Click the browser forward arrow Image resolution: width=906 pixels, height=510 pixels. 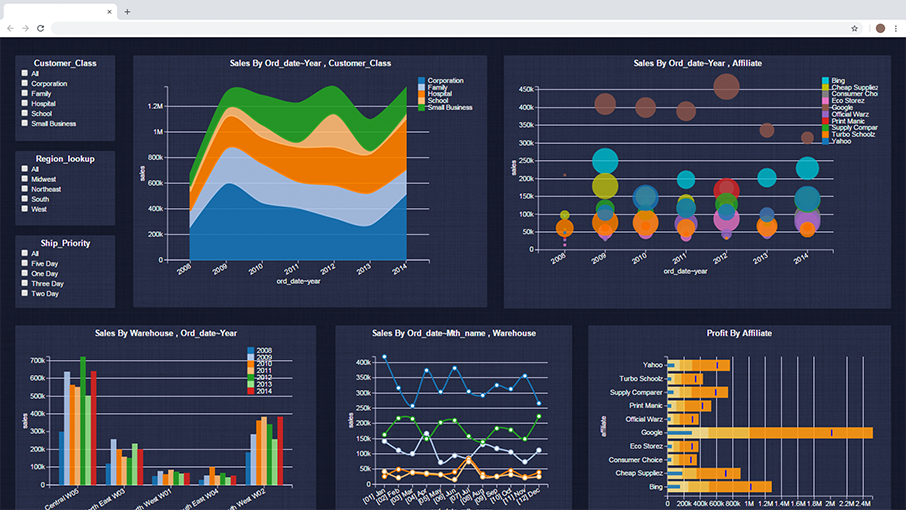25,28
